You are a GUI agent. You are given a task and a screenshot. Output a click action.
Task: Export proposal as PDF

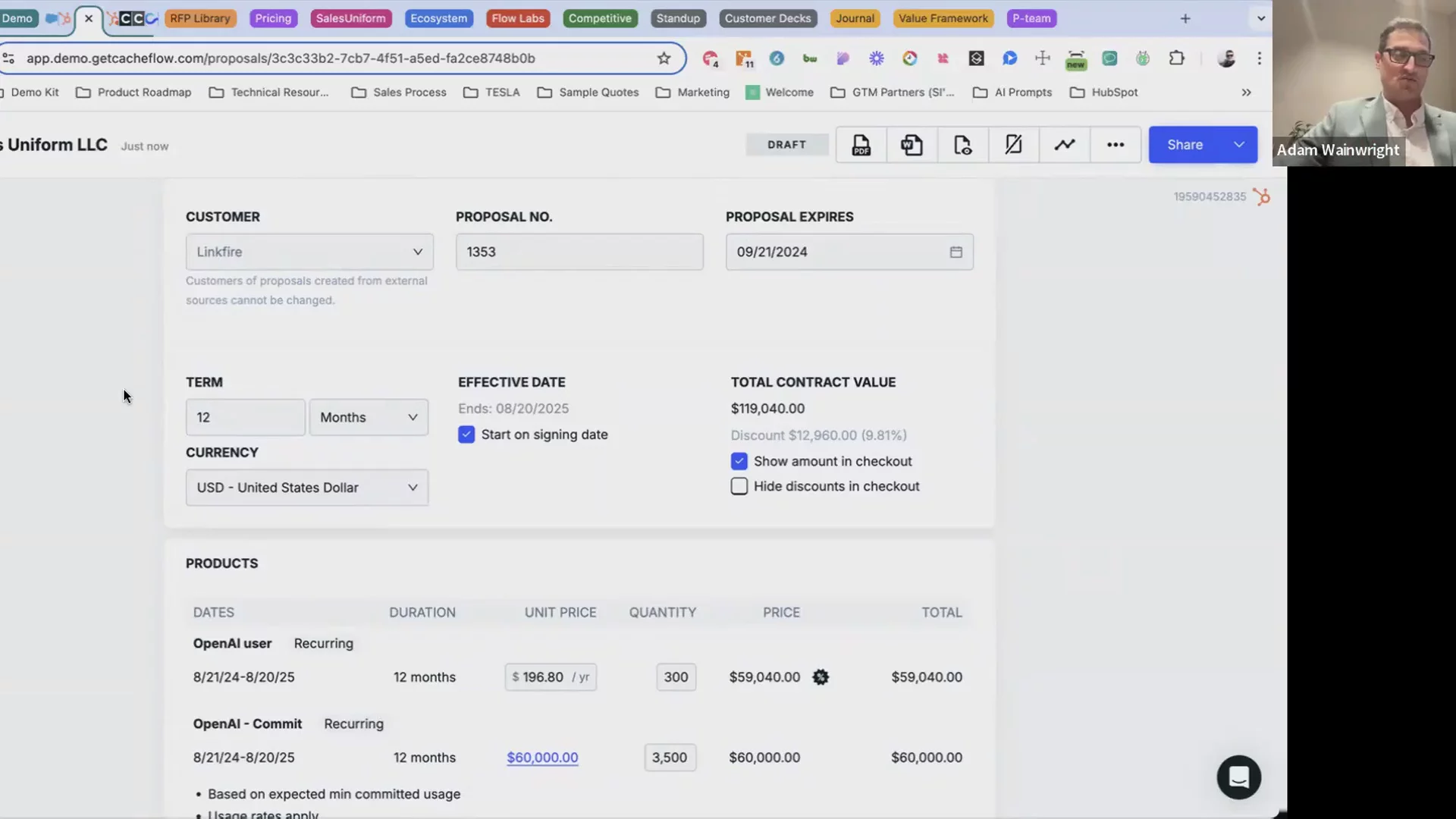[861, 145]
